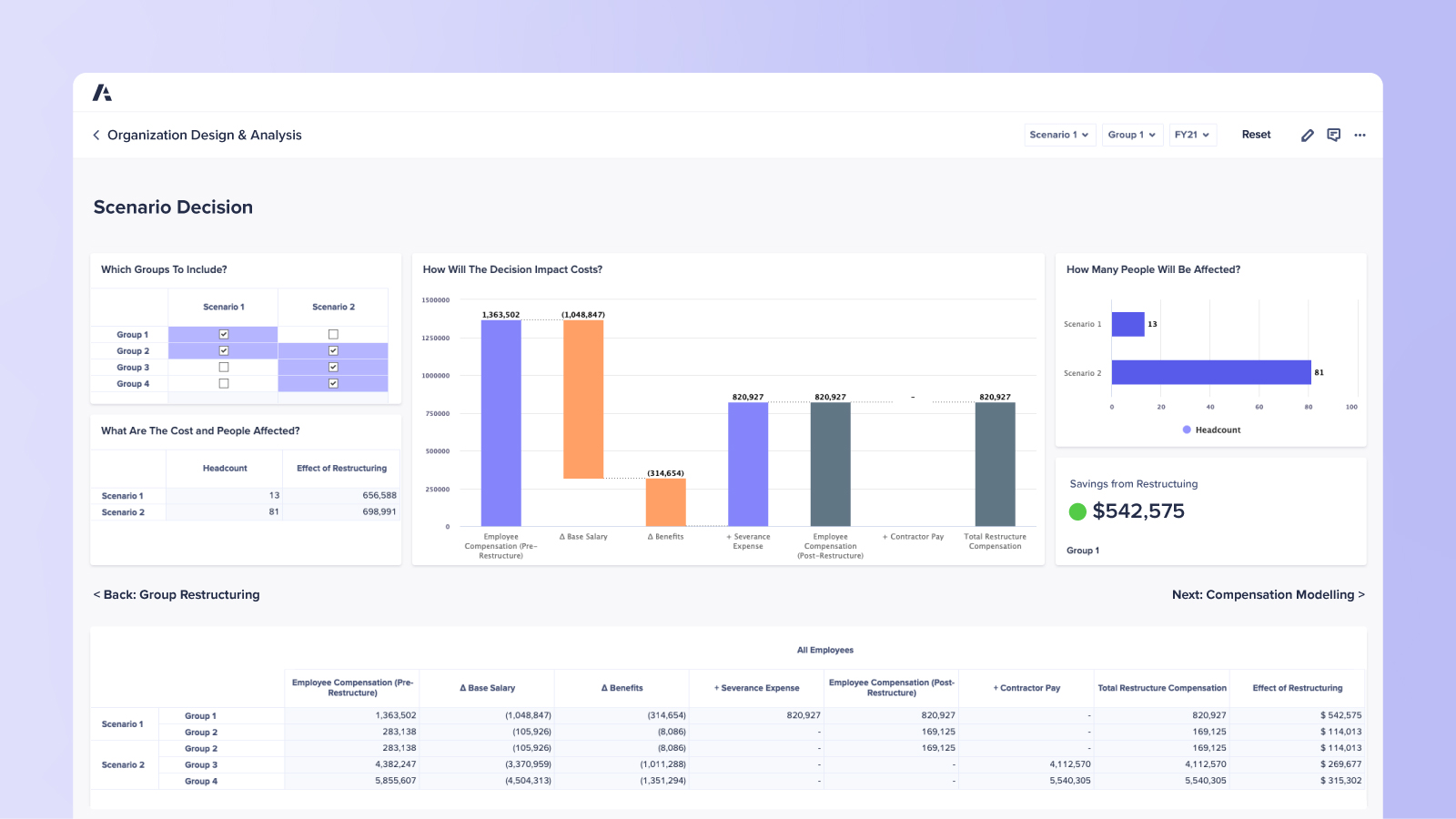Select the Scenario Decision page heading
The image size is (1456, 819).
point(173,207)
